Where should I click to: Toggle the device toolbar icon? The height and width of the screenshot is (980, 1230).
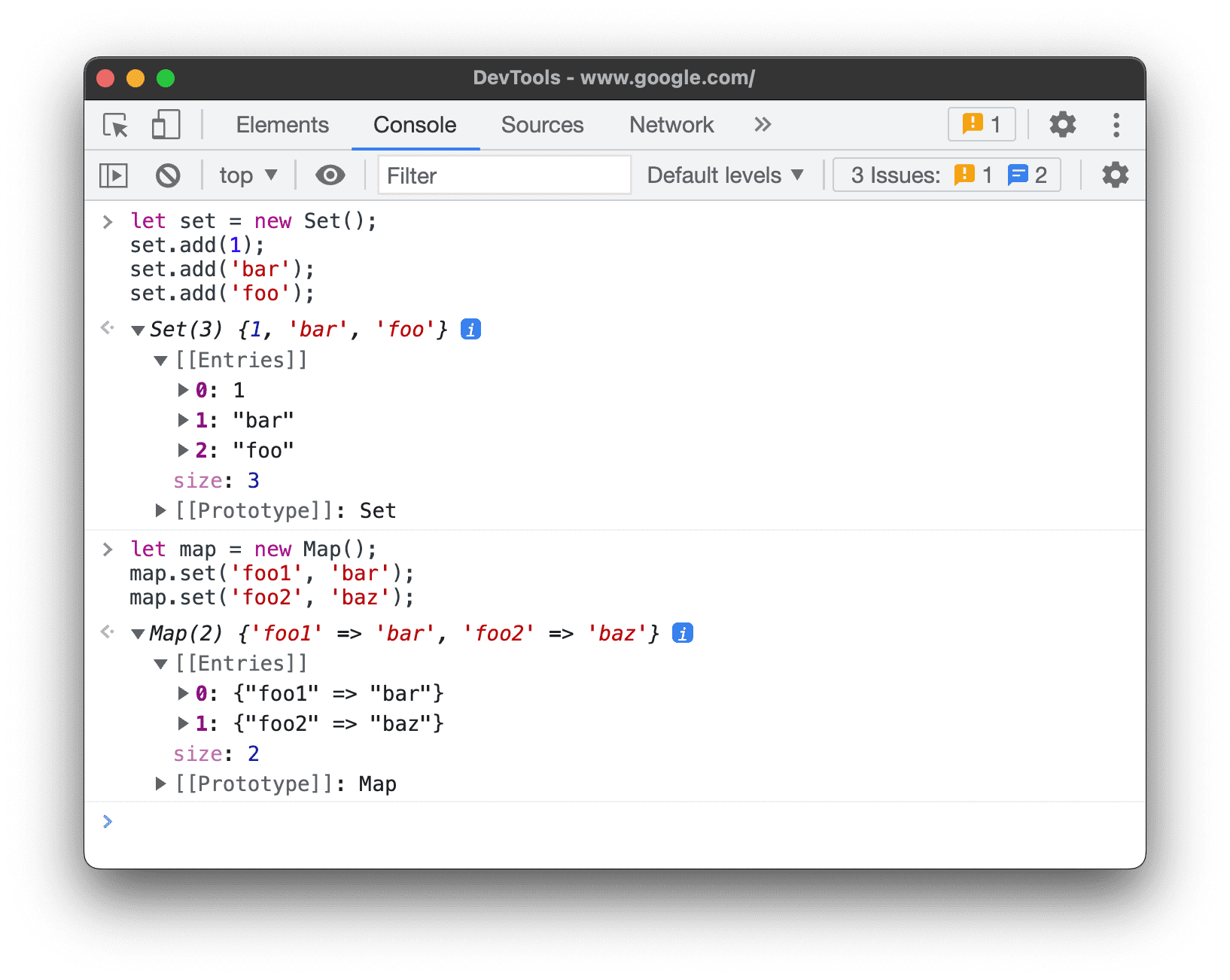[x=166, y=125]
